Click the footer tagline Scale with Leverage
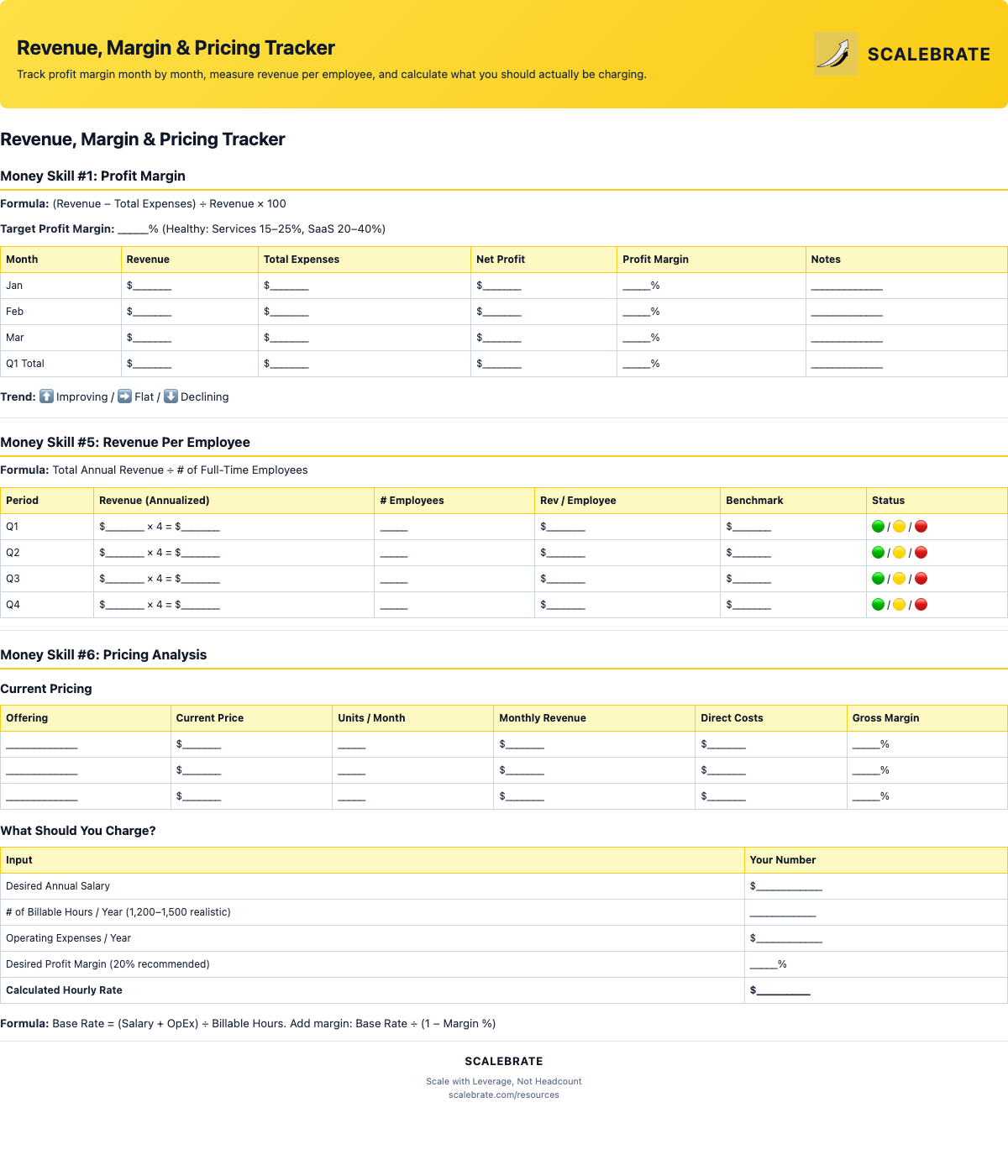Image resolution: width=1008 pixels, height=1176 pixels. tap(504, 1081)
